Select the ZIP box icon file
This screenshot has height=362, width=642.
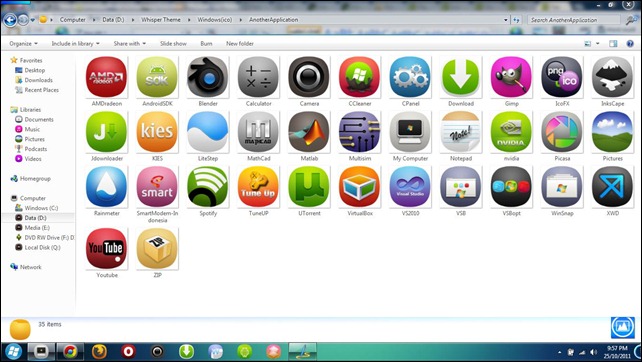click(x=157, y=249)
